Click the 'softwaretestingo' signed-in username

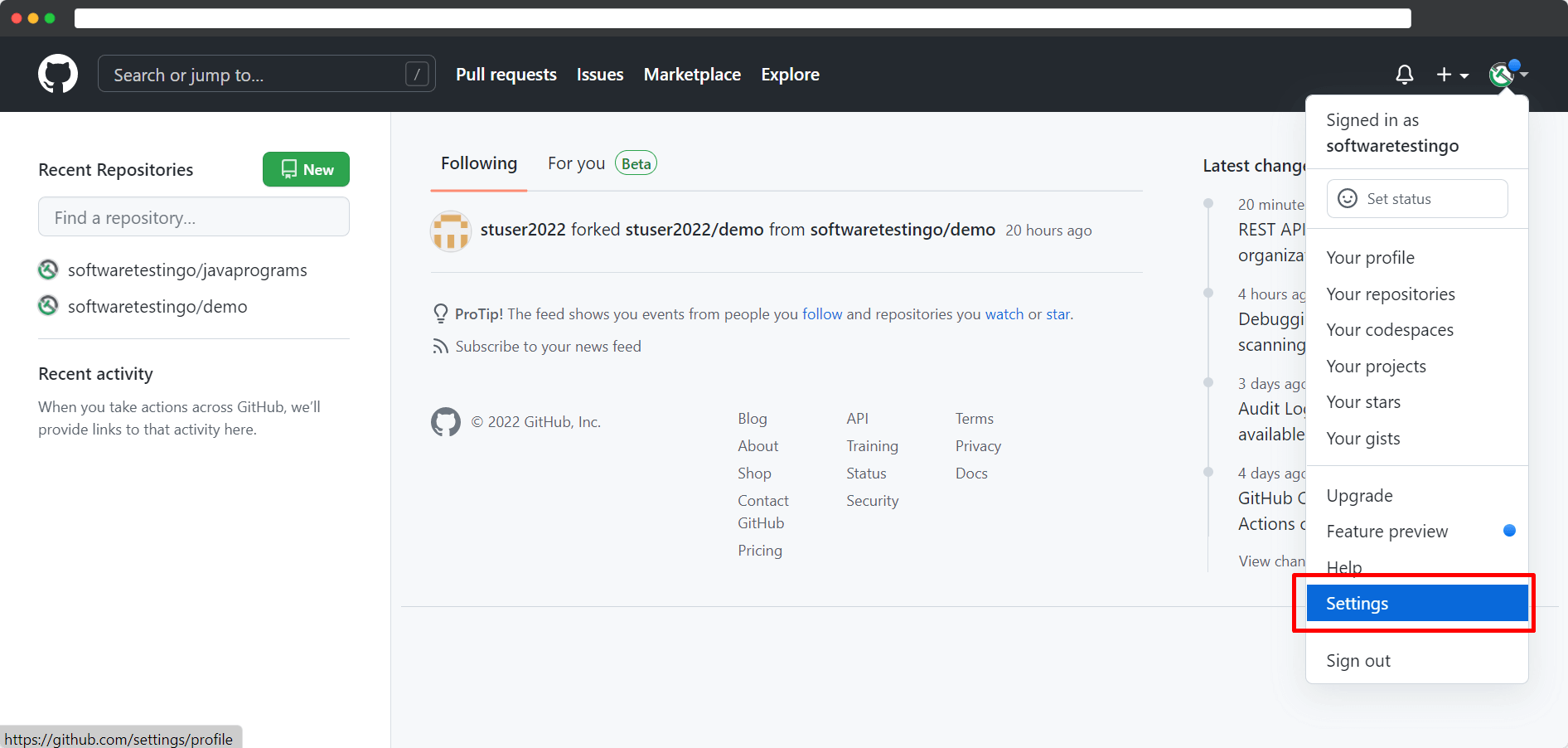pyautogui.click(x=1392, y=146)
